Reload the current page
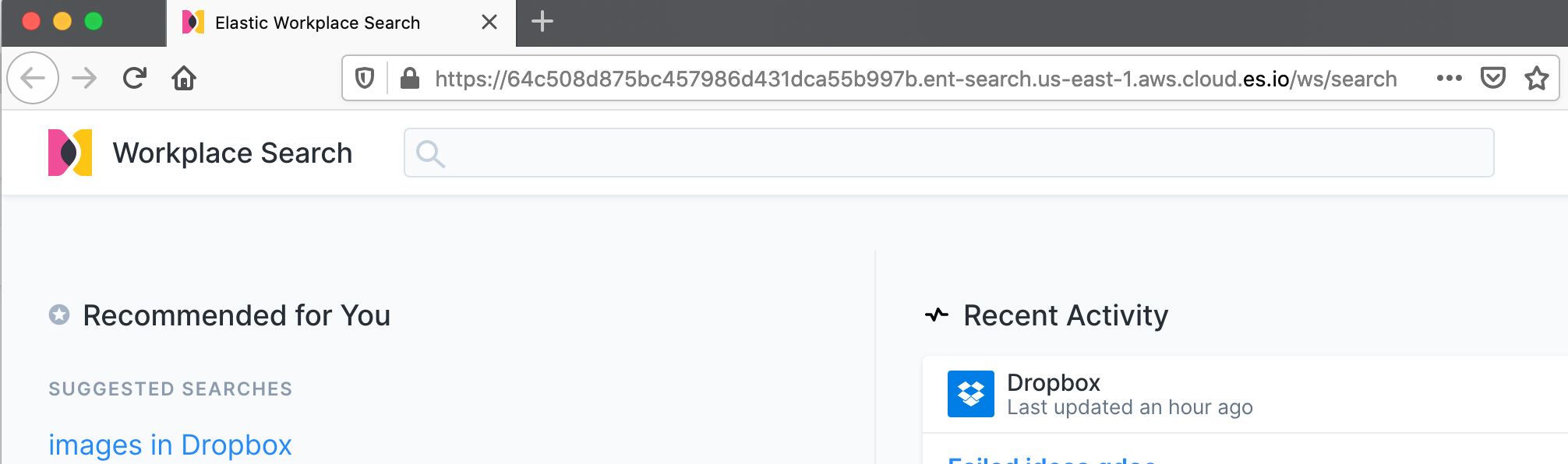This screenshot has height=464, width=1568. click(134, 77)
